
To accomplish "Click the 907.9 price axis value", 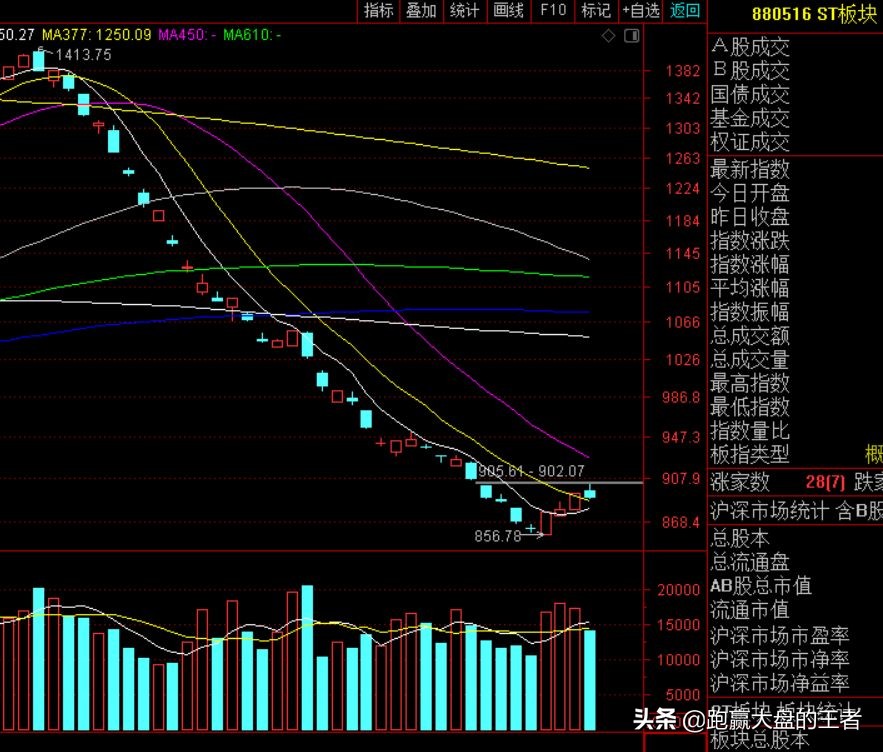I will [681, 478].
